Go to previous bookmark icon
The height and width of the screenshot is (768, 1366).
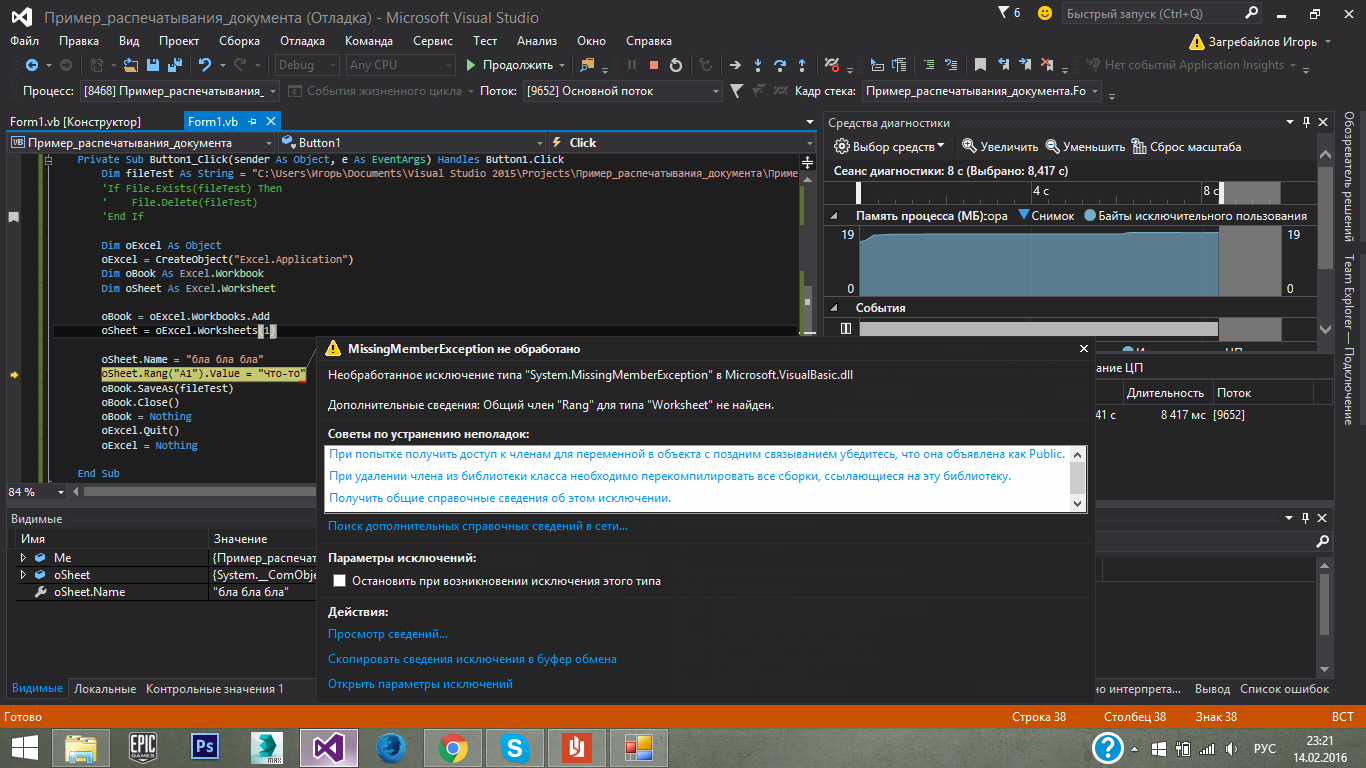(1003, 65)
